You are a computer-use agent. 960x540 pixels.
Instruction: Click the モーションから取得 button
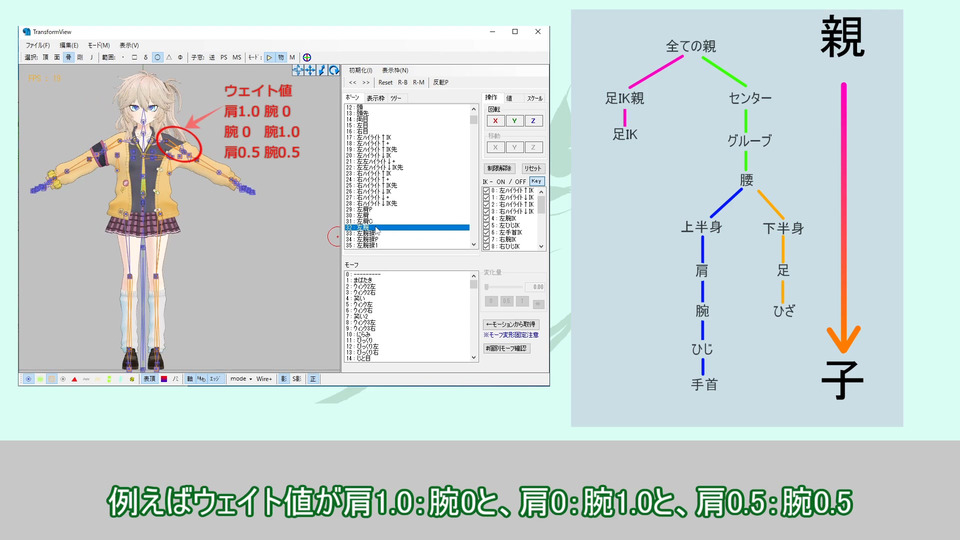click(511, 324)
